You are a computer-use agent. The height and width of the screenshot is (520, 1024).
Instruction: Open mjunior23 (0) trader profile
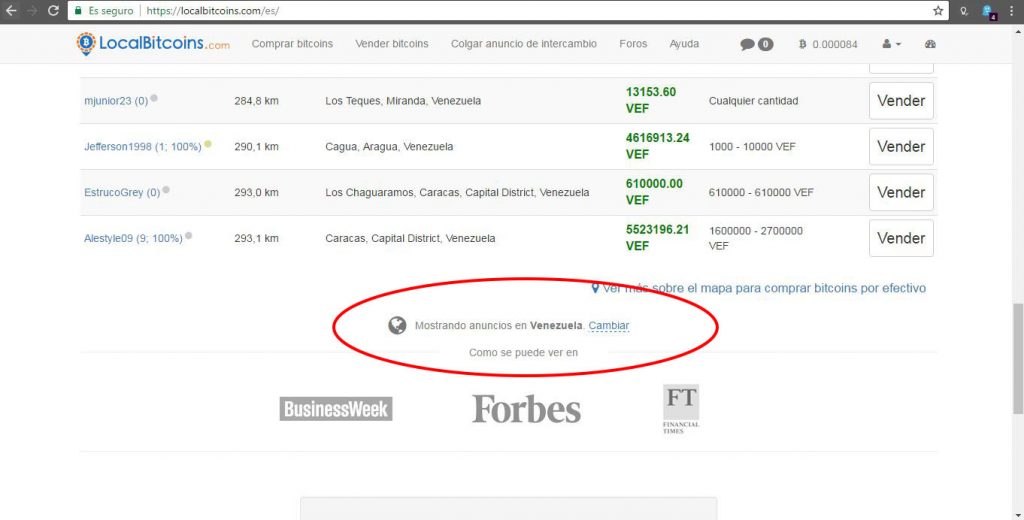(116, 101)
